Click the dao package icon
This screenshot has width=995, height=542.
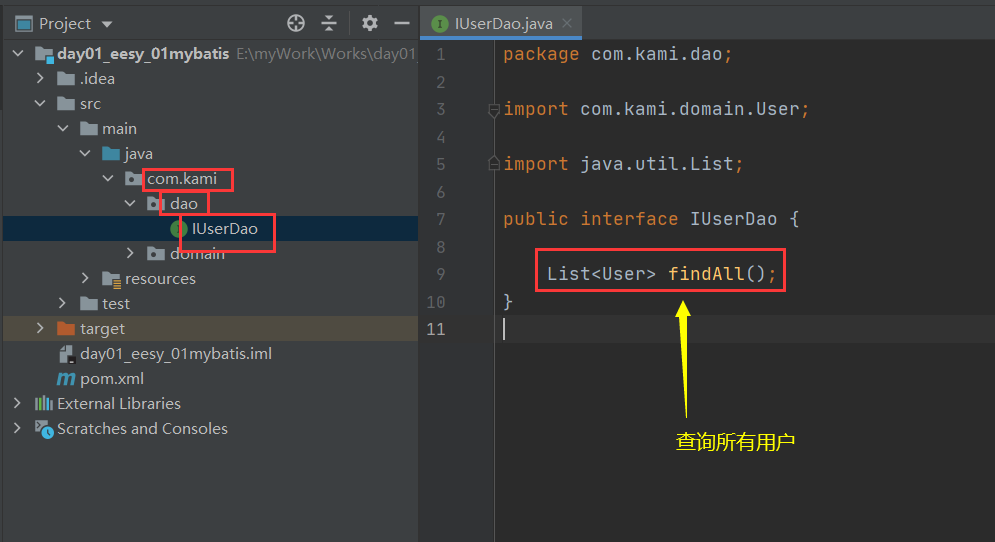tap(156, 204)
